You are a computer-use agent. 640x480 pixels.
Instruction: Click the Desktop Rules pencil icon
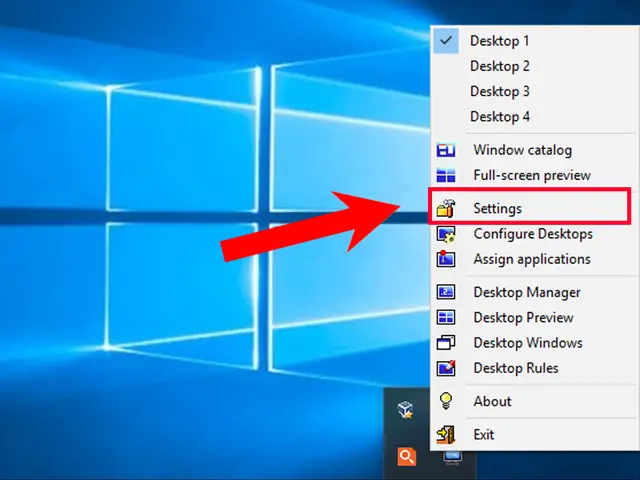click(446, 368)
